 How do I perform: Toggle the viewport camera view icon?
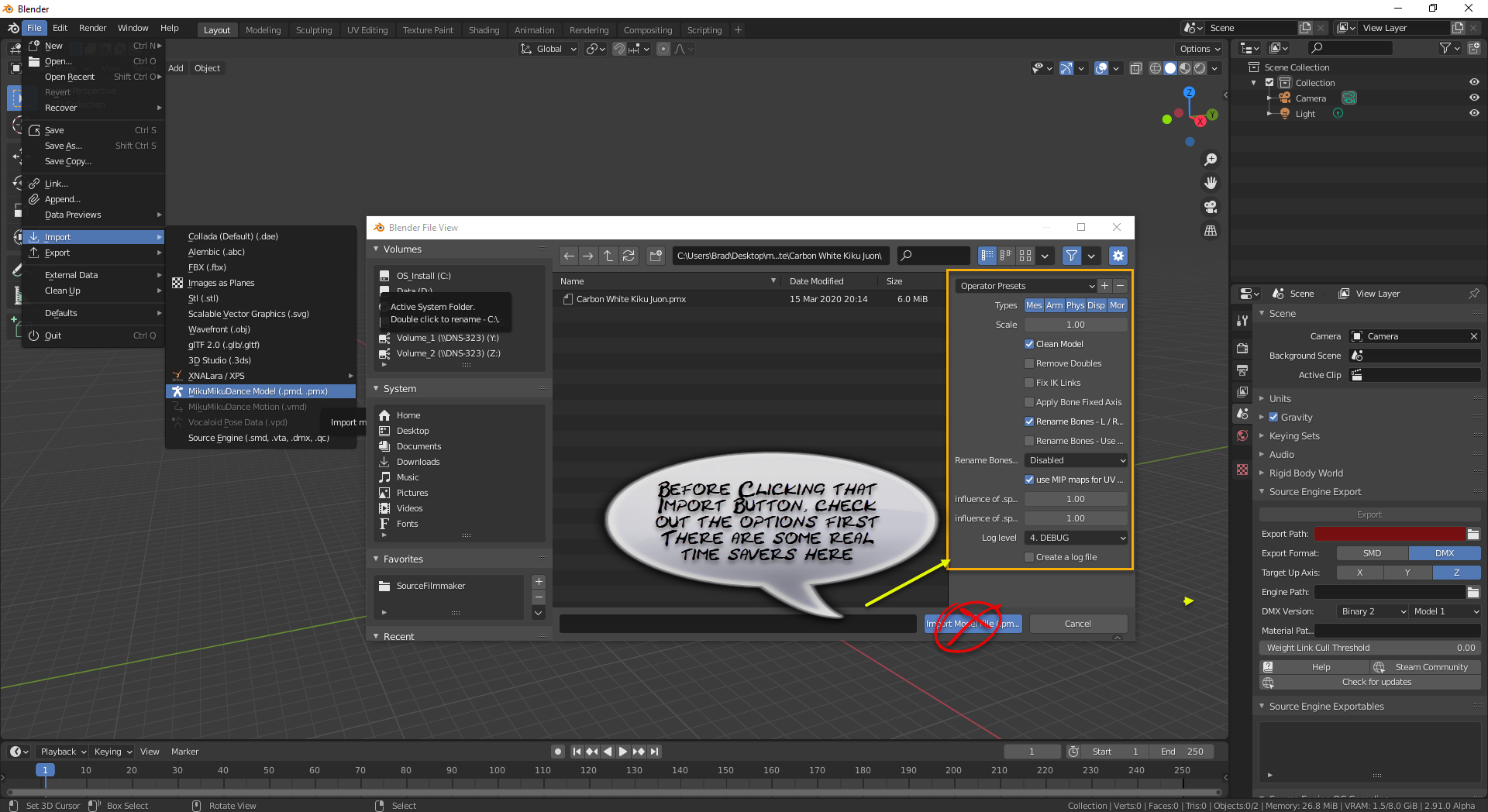click(1210, 207)
